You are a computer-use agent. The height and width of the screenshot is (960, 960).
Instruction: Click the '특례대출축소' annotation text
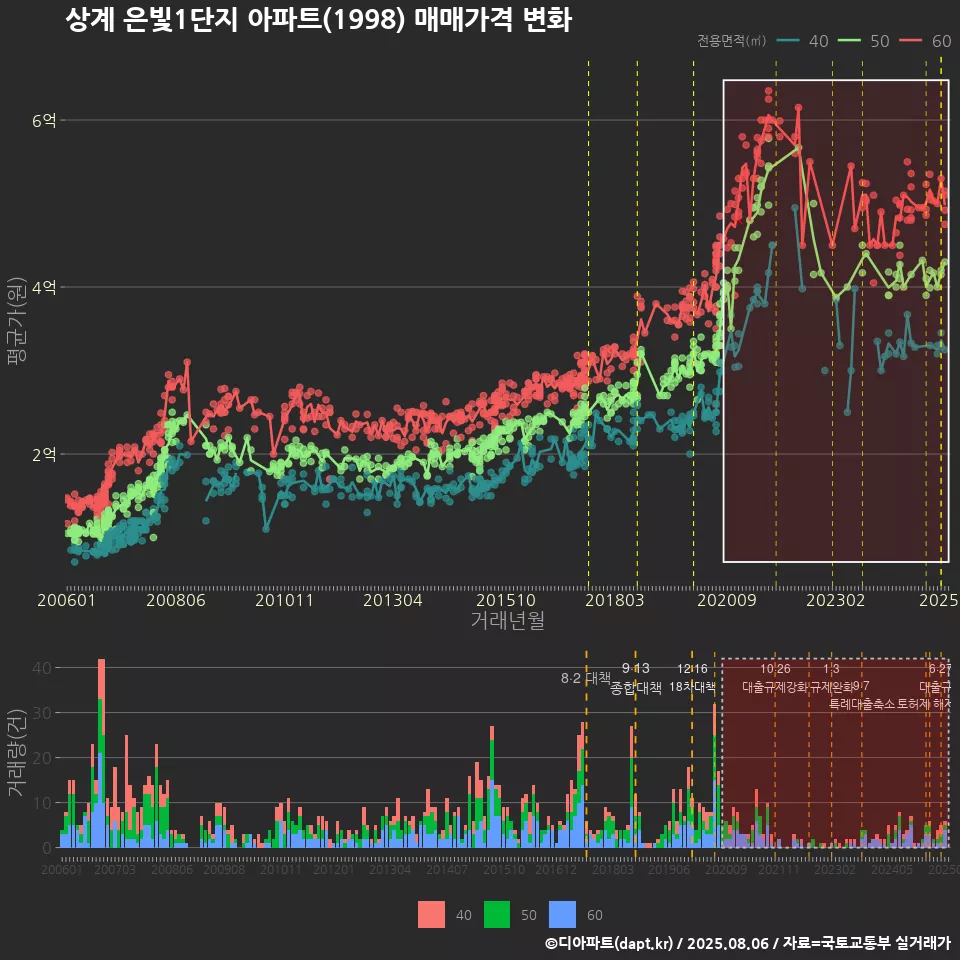point(862,703)
